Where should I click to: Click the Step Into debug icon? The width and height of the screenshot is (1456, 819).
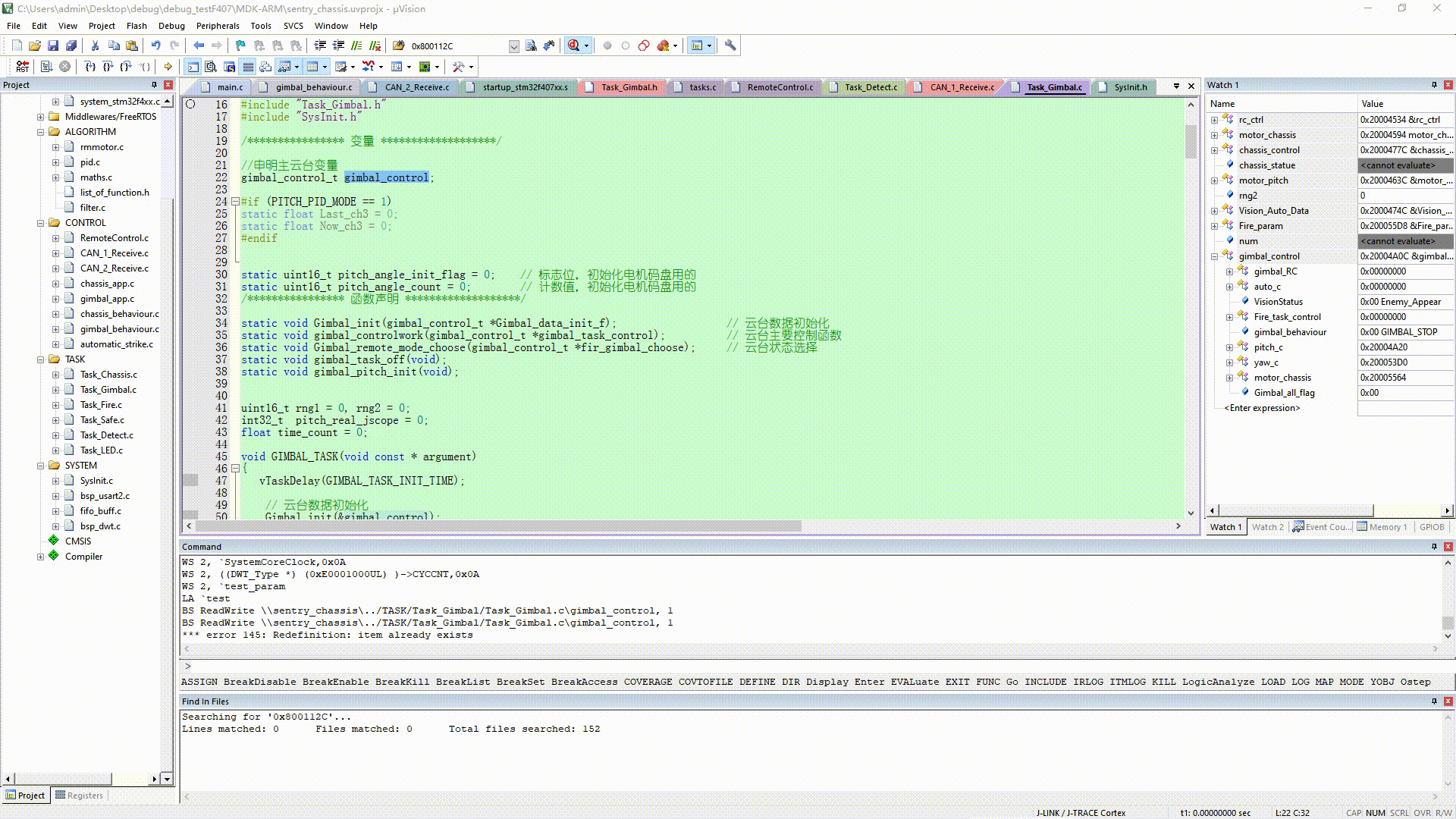[89, 67]
